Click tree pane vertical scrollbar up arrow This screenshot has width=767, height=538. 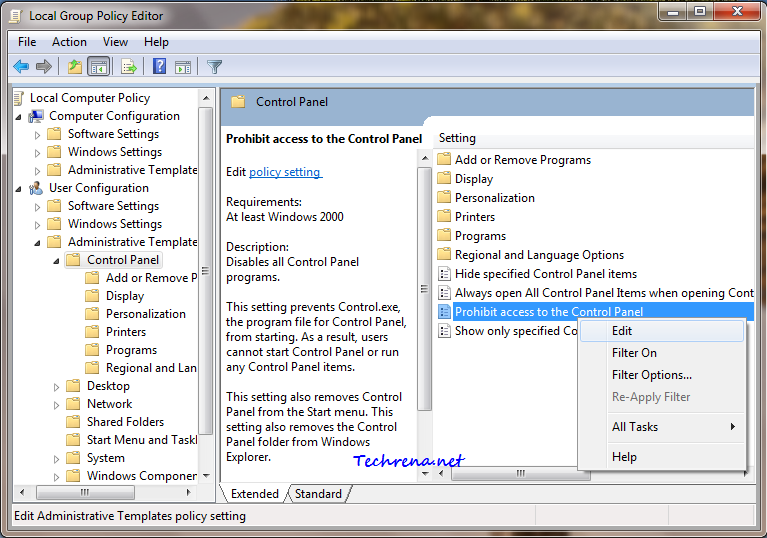coord(206,98)
